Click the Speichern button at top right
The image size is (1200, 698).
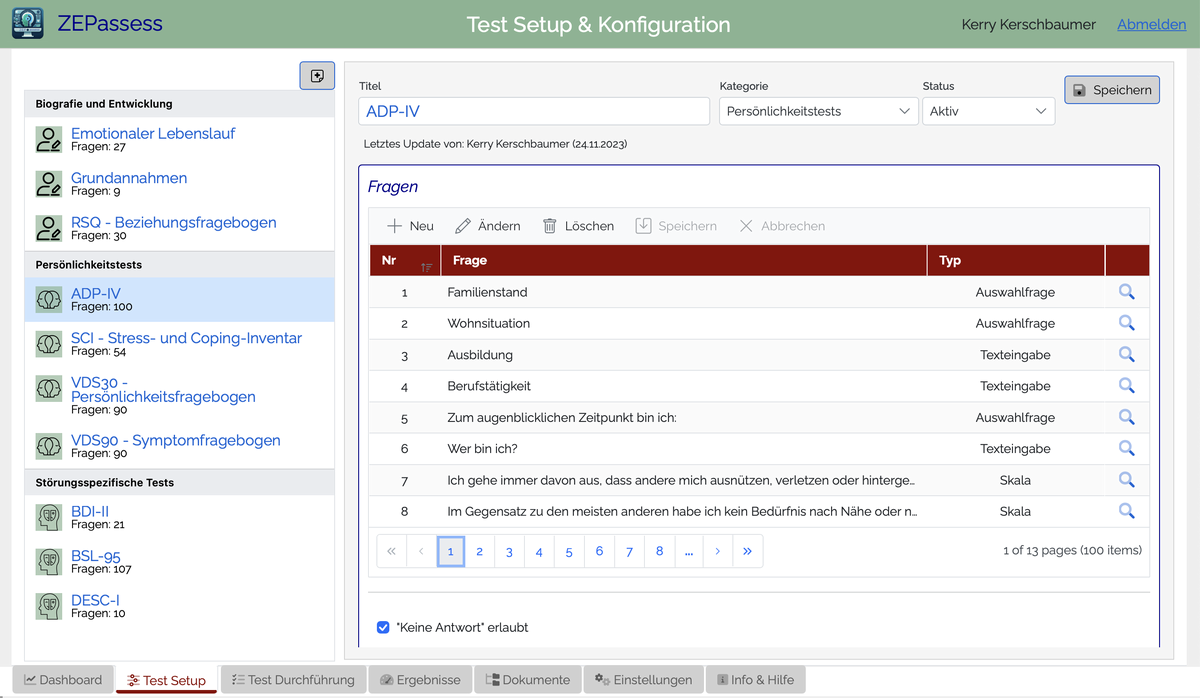click(x=1112, y=90)
